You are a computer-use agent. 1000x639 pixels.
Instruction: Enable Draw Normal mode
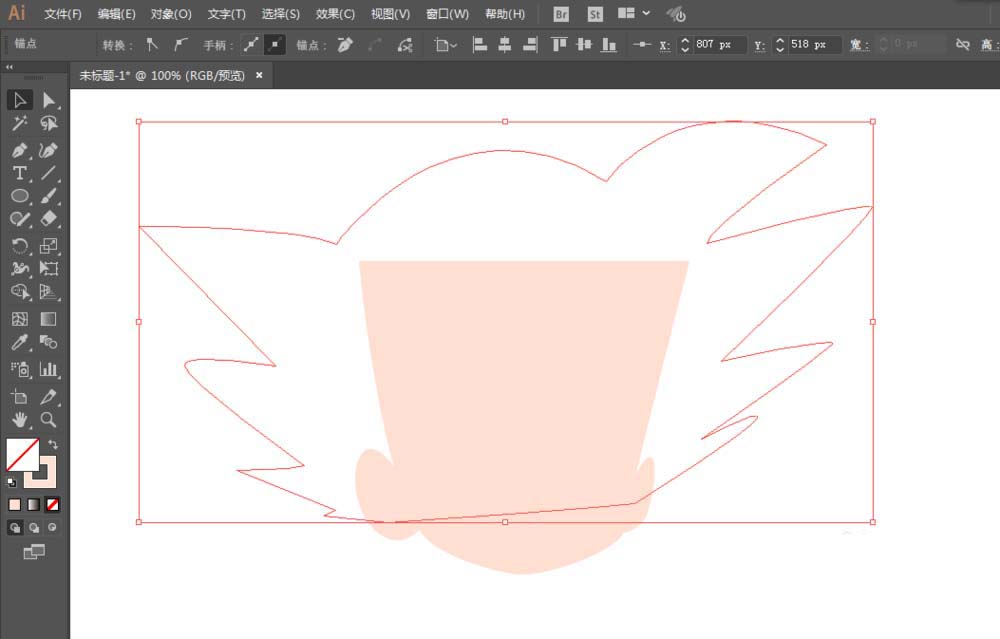tap(15, 528)
